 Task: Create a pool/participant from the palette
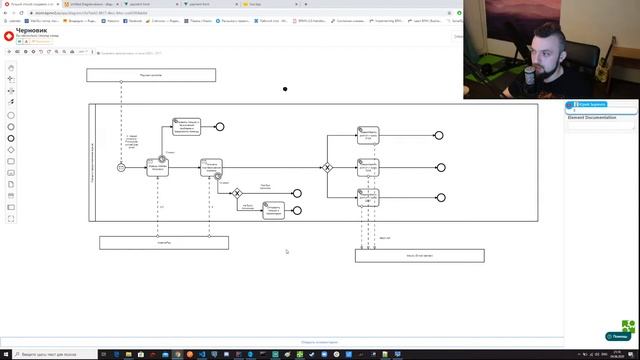click(11, 207)
